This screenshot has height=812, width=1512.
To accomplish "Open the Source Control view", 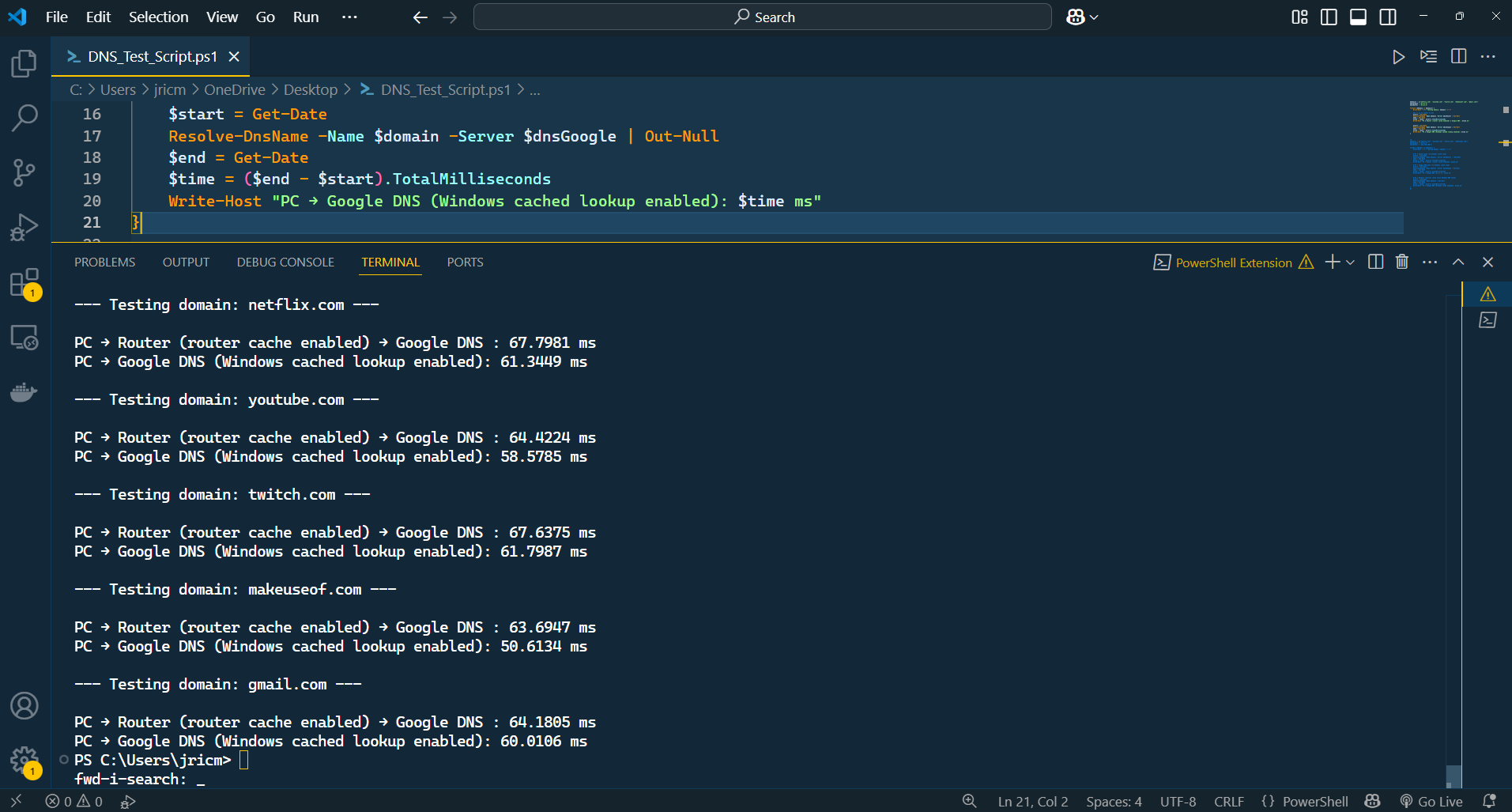I will tap(24, 172).
